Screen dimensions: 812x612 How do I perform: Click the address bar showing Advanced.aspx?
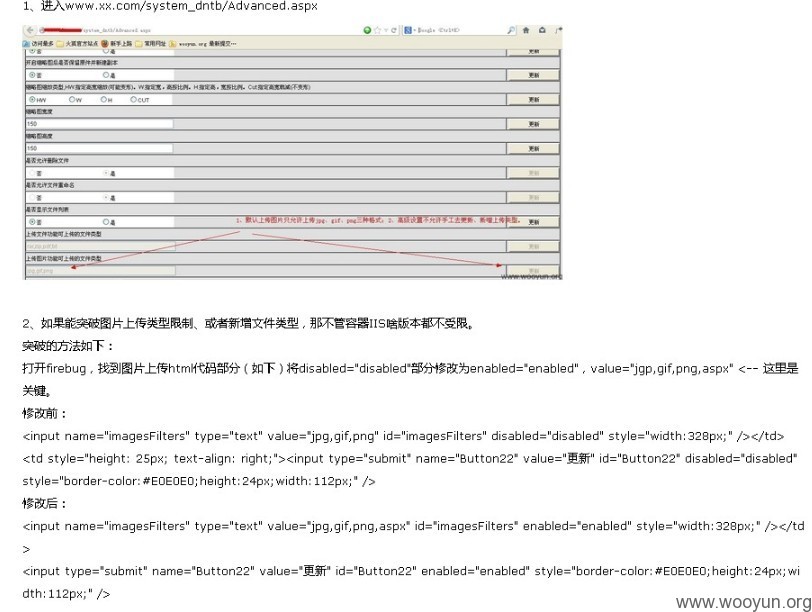click(x=197, y=31)
